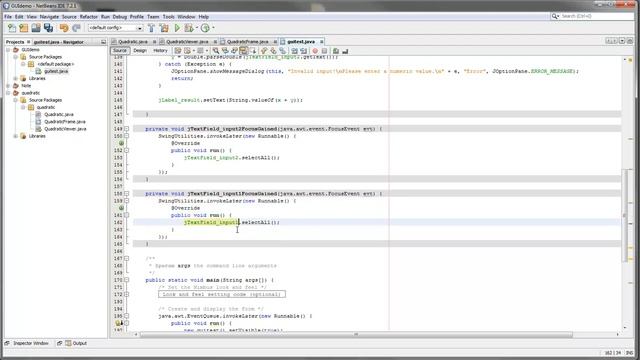640x360 pixels.
Task: Click the Toggle Highlight Search editor icon
Action: pos(243,51)
